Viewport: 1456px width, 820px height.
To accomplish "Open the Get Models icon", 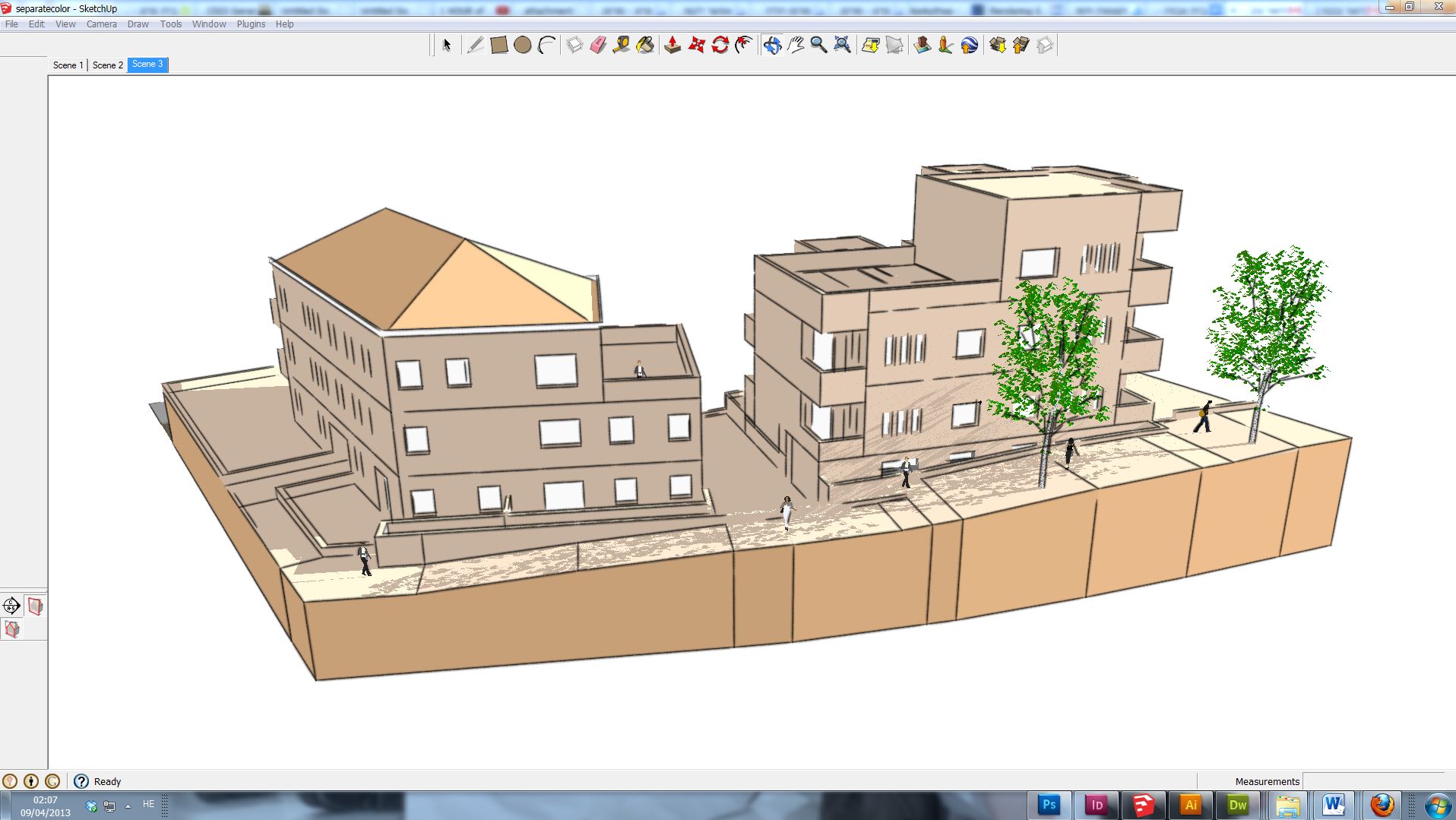I will pyautogui.click(x=998, y=45).
